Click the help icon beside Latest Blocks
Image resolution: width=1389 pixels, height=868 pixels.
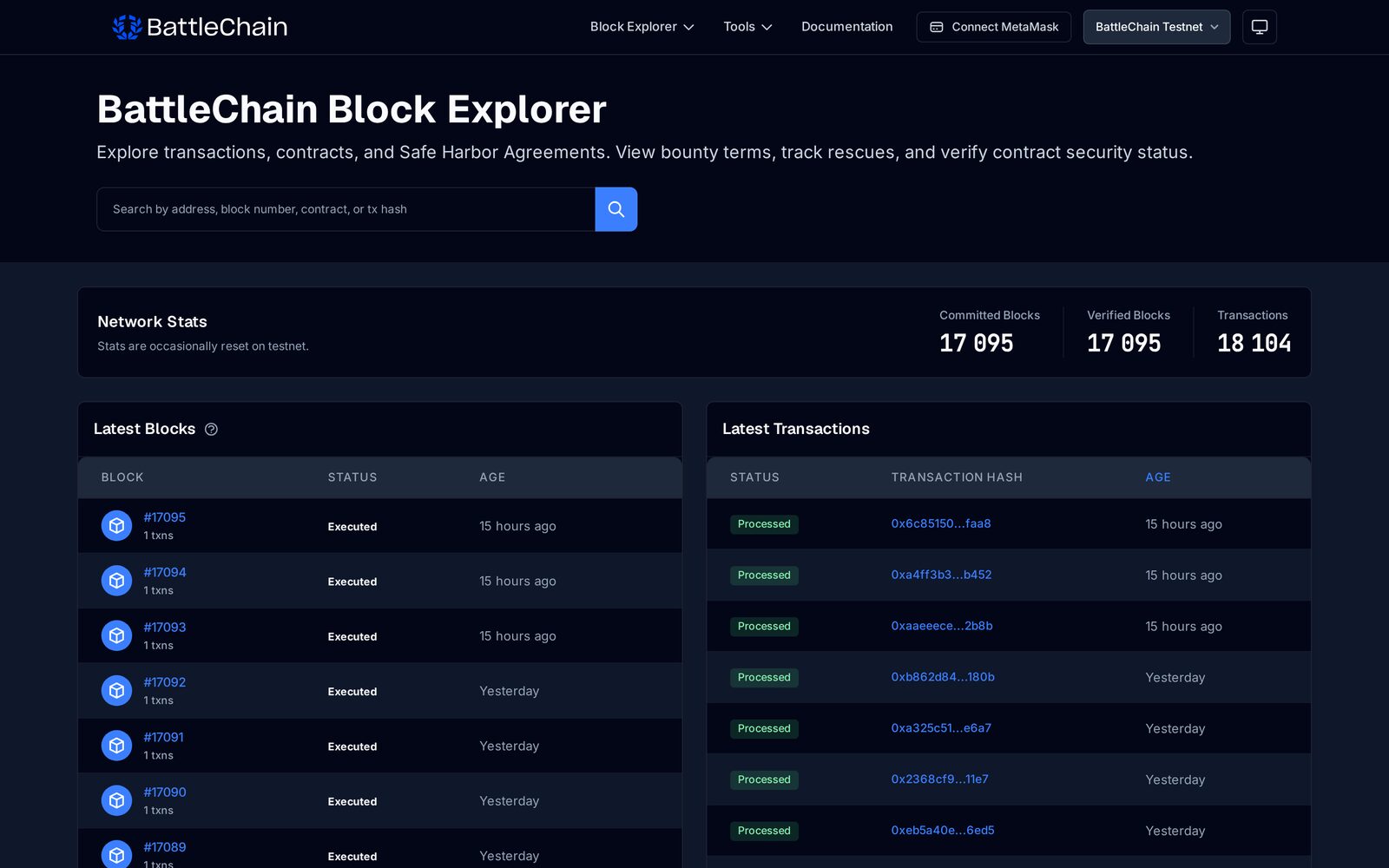pos(211,430)
